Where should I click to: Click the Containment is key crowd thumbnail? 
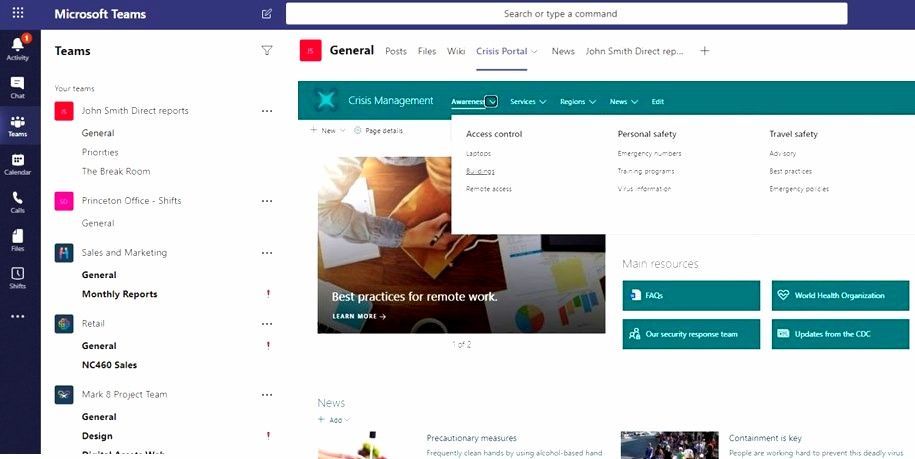[x=669, y=445]
